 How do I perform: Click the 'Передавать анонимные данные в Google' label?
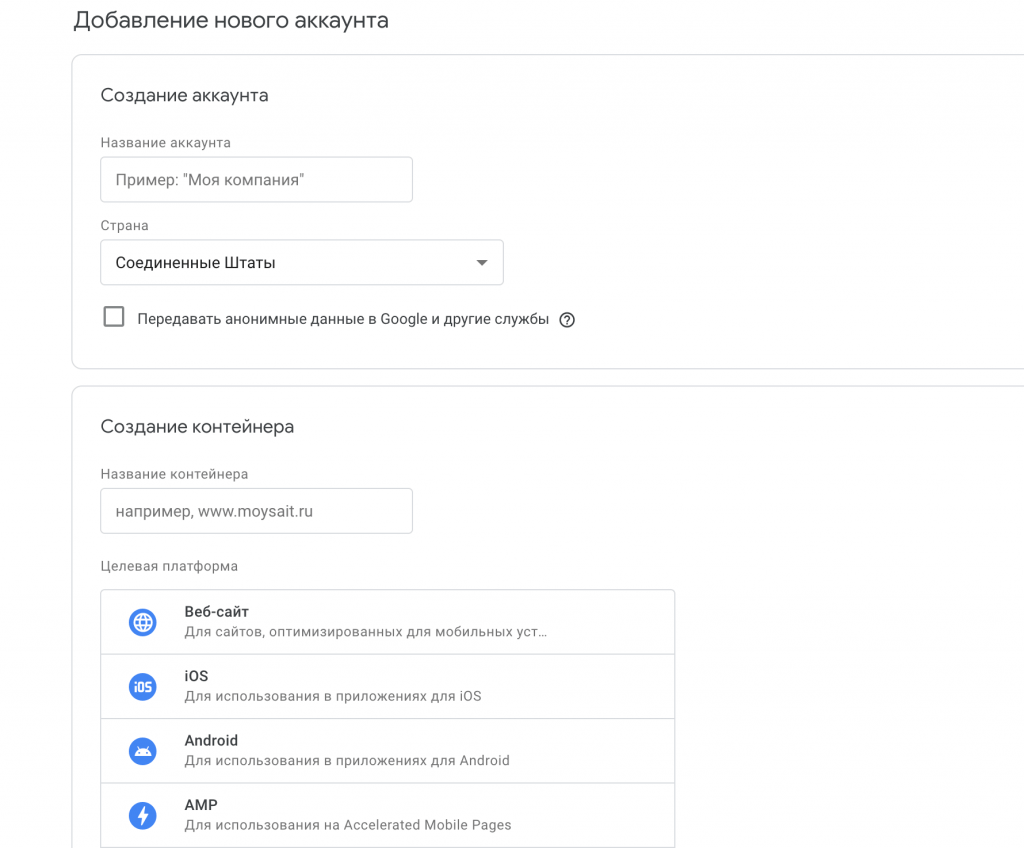[x=343, y=320]
